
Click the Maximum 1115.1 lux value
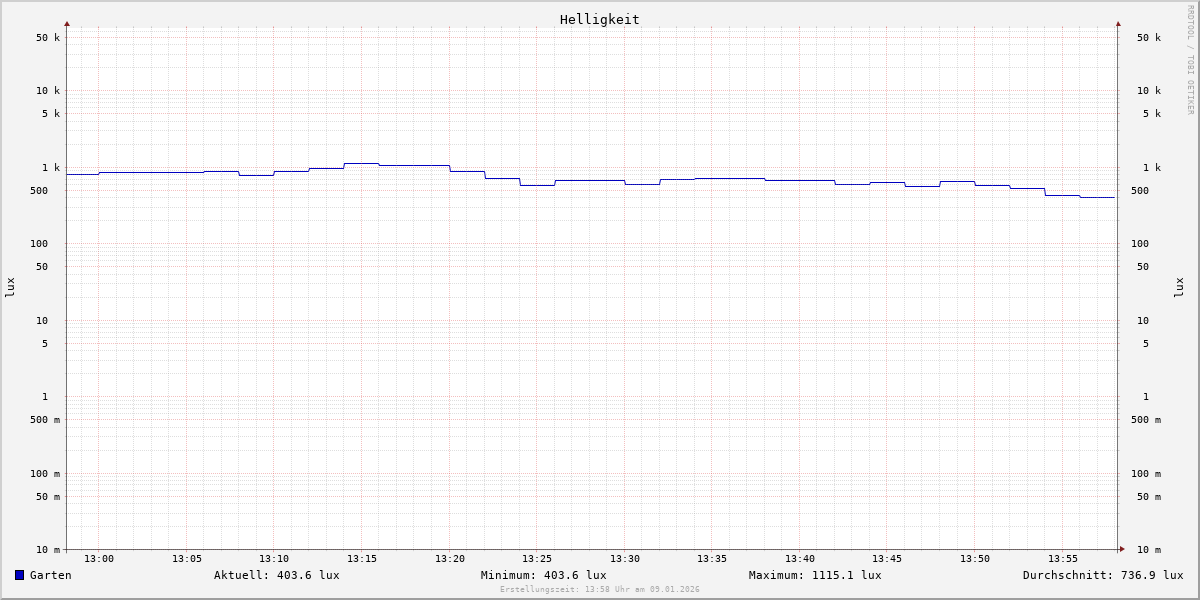click(815, 575)
